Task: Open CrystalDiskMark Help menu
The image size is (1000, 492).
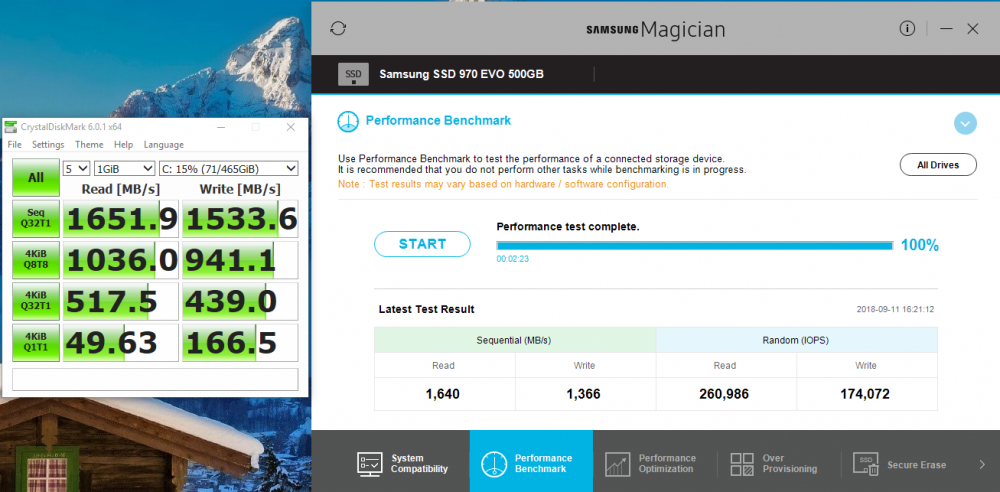Action: (x=124, y=145)
